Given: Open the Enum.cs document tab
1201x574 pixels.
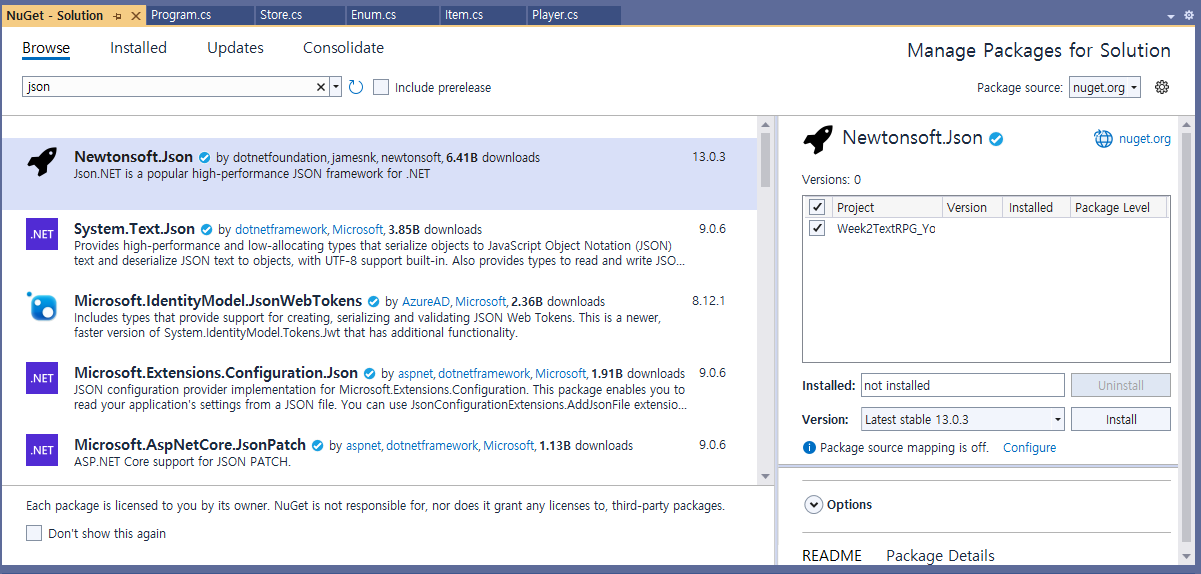Looking at the screenshot, I should (393, 15).
